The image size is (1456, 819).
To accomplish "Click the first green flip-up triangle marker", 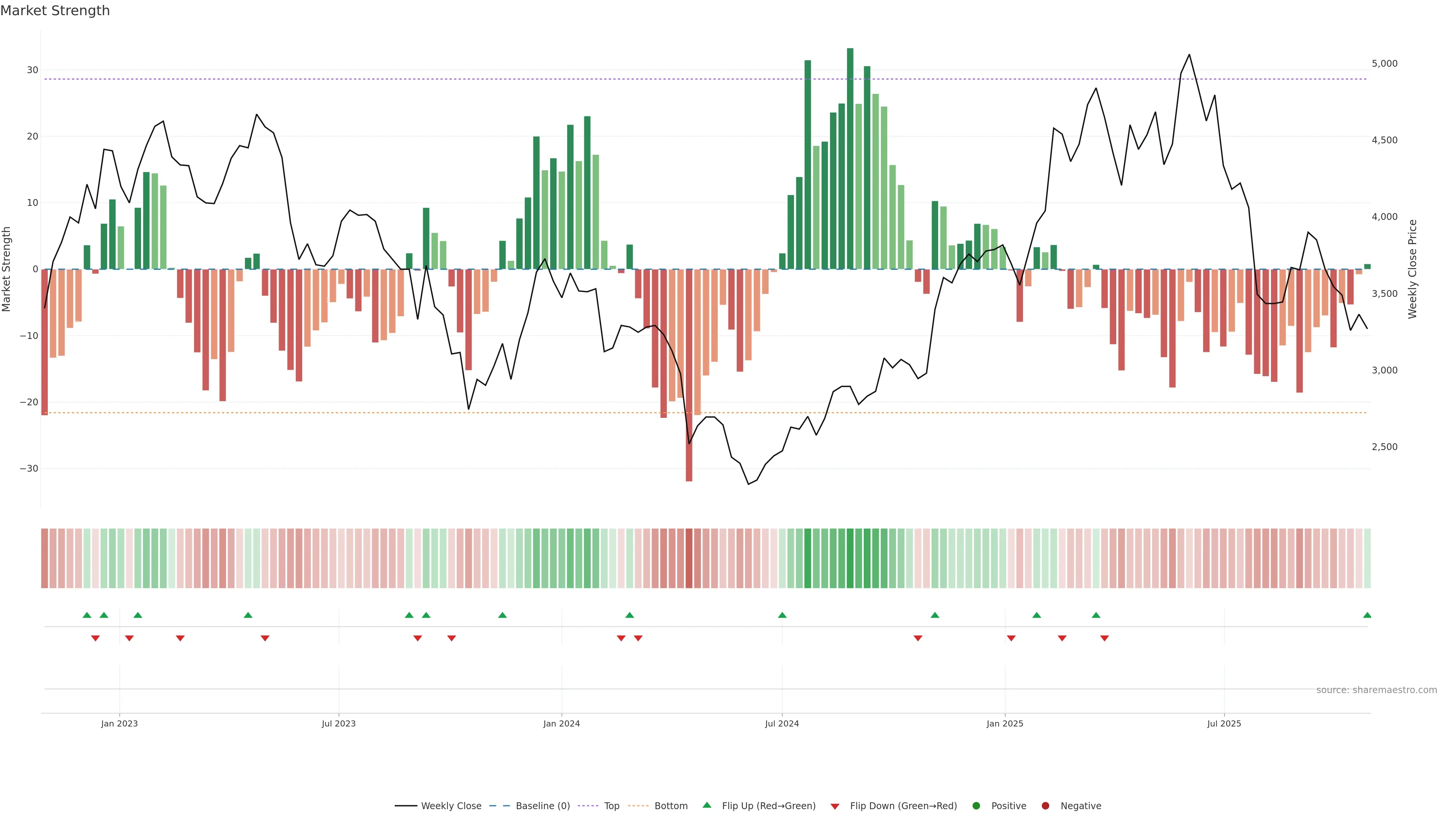I will [86, 615].
